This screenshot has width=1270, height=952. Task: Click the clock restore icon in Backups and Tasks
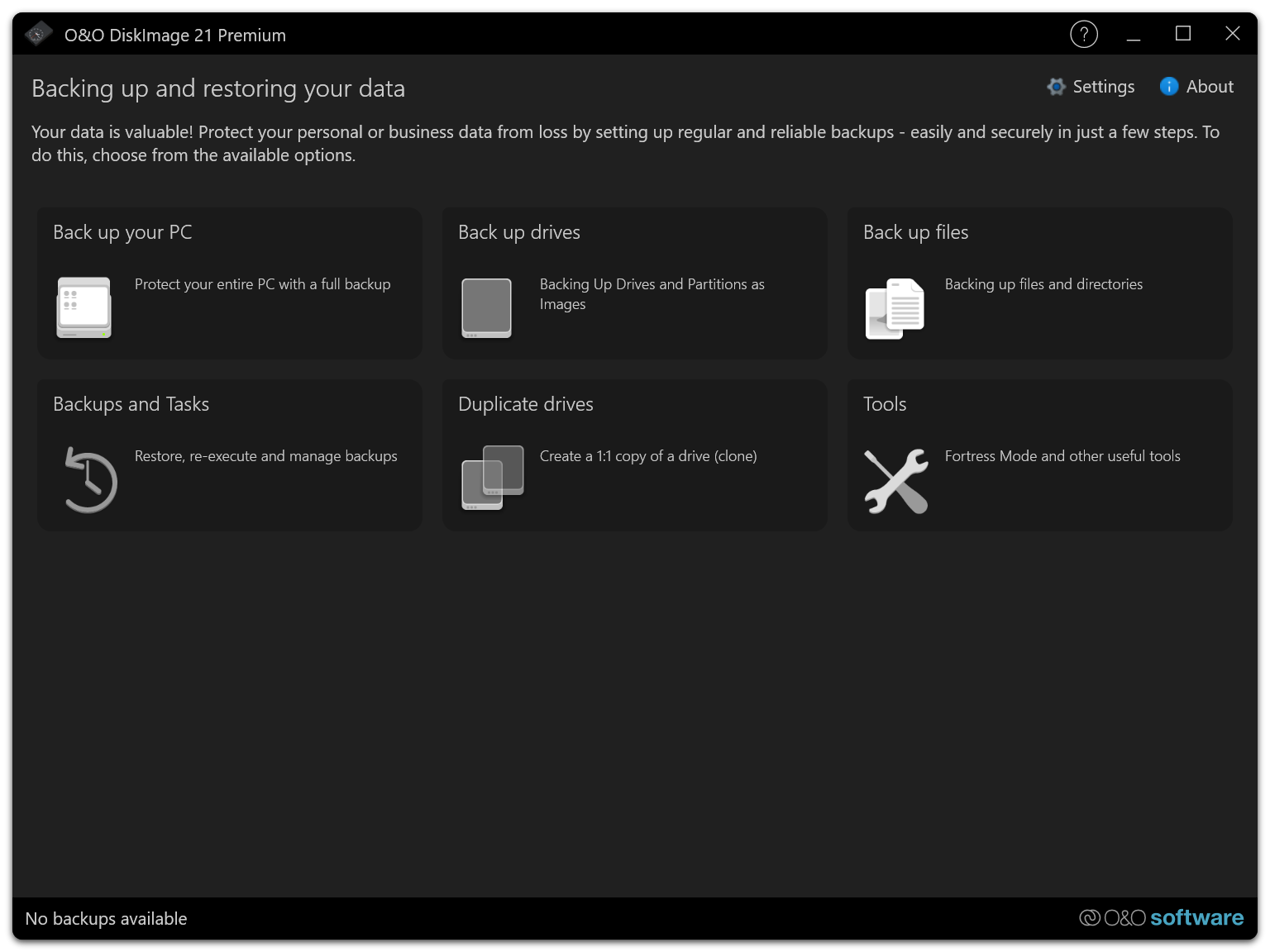90,480
